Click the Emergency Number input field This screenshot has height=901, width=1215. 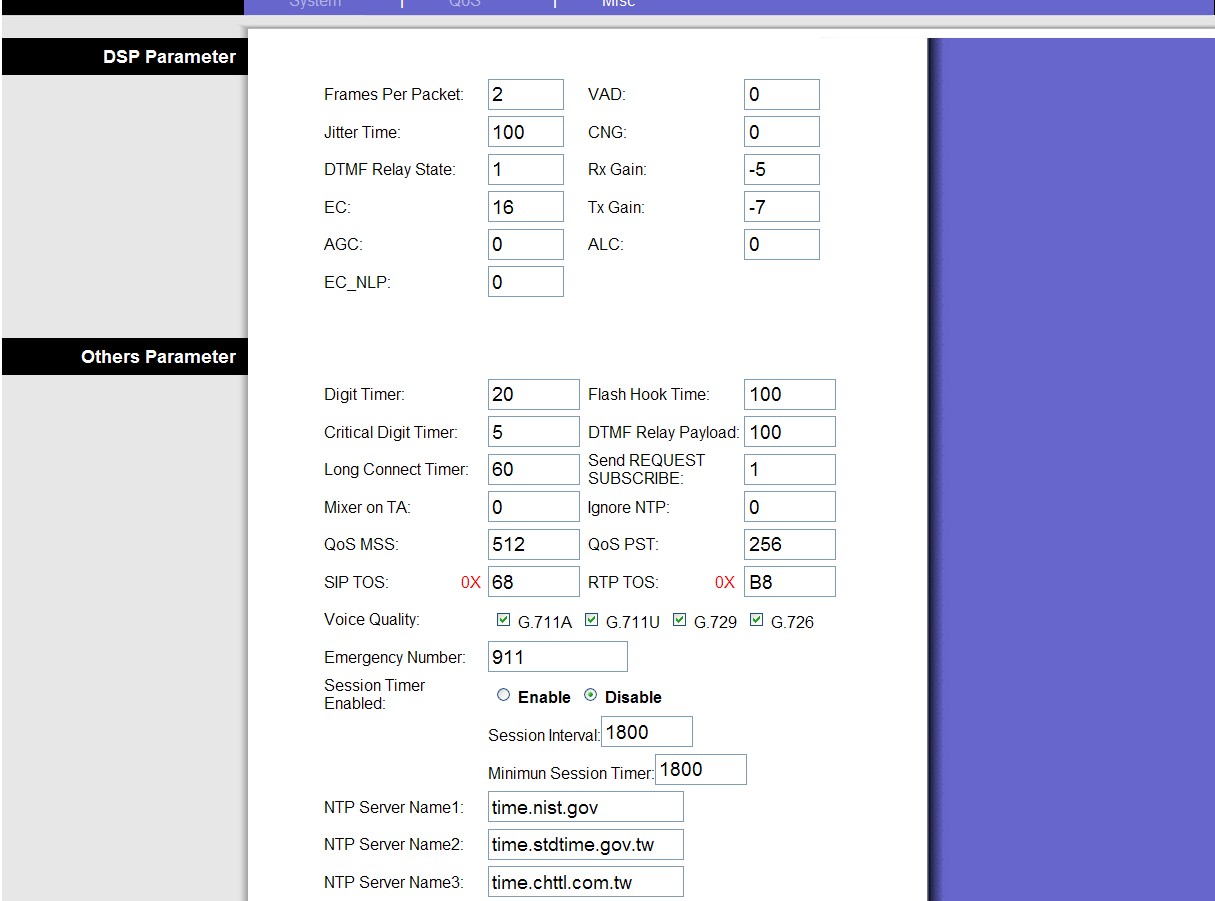[558, 657]
